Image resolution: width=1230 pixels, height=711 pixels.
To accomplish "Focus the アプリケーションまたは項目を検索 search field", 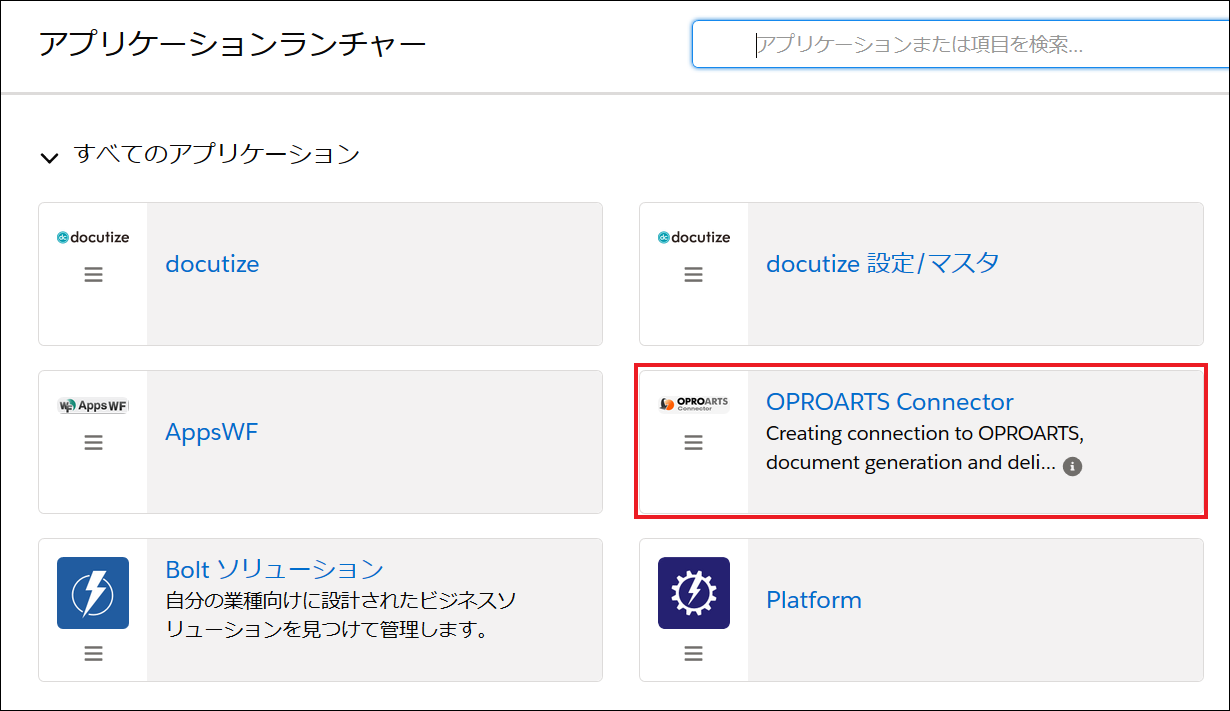I will pos(960,44).
